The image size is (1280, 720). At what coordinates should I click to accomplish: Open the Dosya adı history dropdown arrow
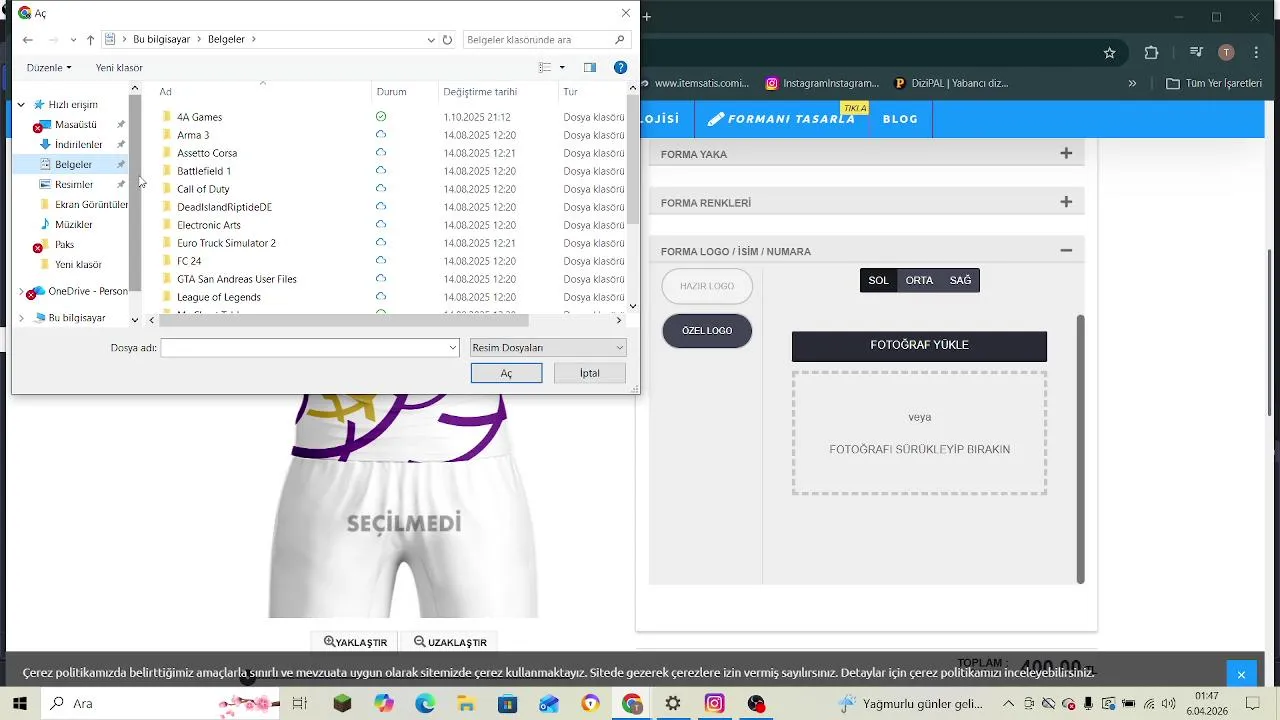point(453,348)
